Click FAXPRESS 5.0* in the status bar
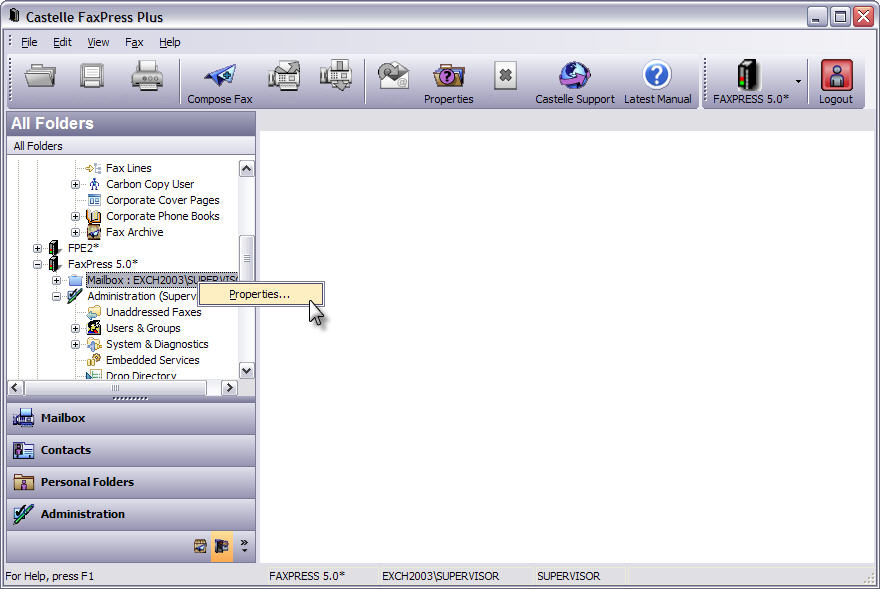 point(306,576)
